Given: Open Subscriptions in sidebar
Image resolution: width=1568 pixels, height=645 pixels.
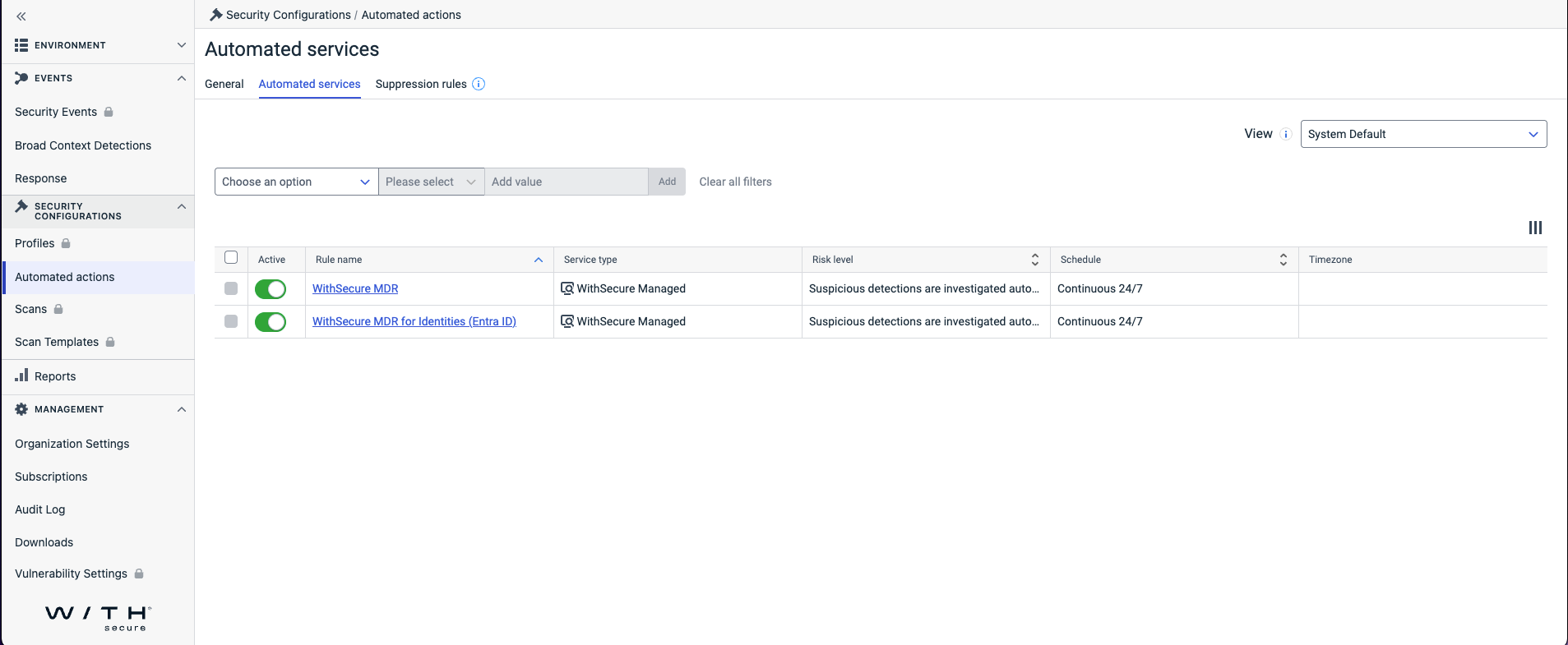Looking at the screenshot, I should click(x=51, y=477).
